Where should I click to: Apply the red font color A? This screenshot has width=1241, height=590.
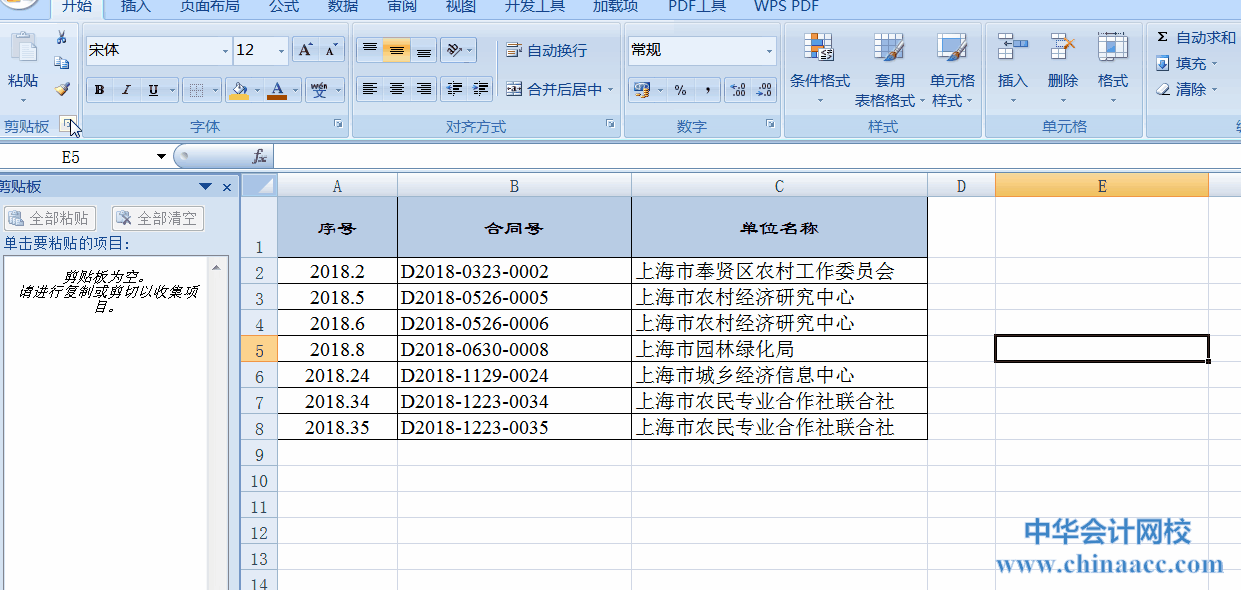pyautogui.click(x=277, y=90)
